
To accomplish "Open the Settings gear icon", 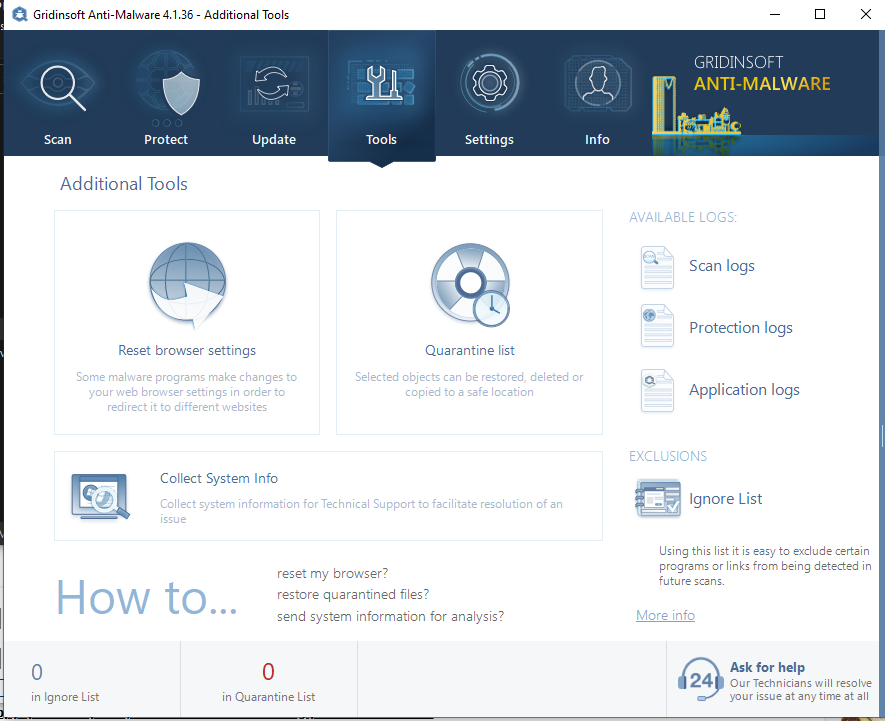I will (x=489, y=84).
